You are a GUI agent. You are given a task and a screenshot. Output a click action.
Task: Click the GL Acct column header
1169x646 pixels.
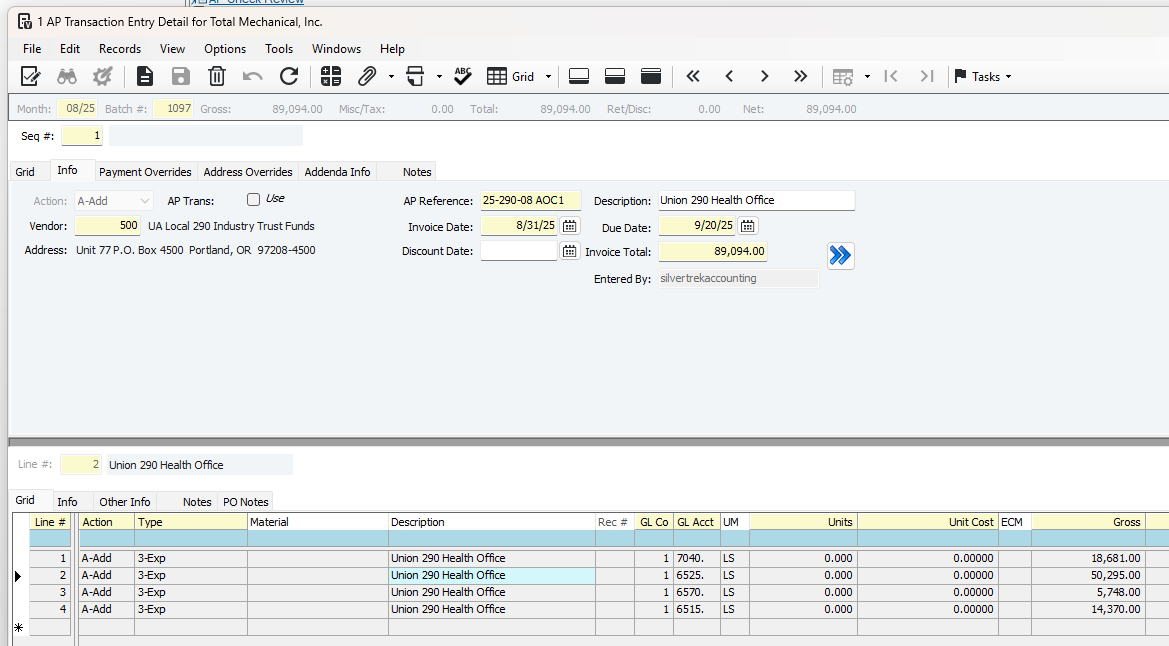tap(695, 522)
